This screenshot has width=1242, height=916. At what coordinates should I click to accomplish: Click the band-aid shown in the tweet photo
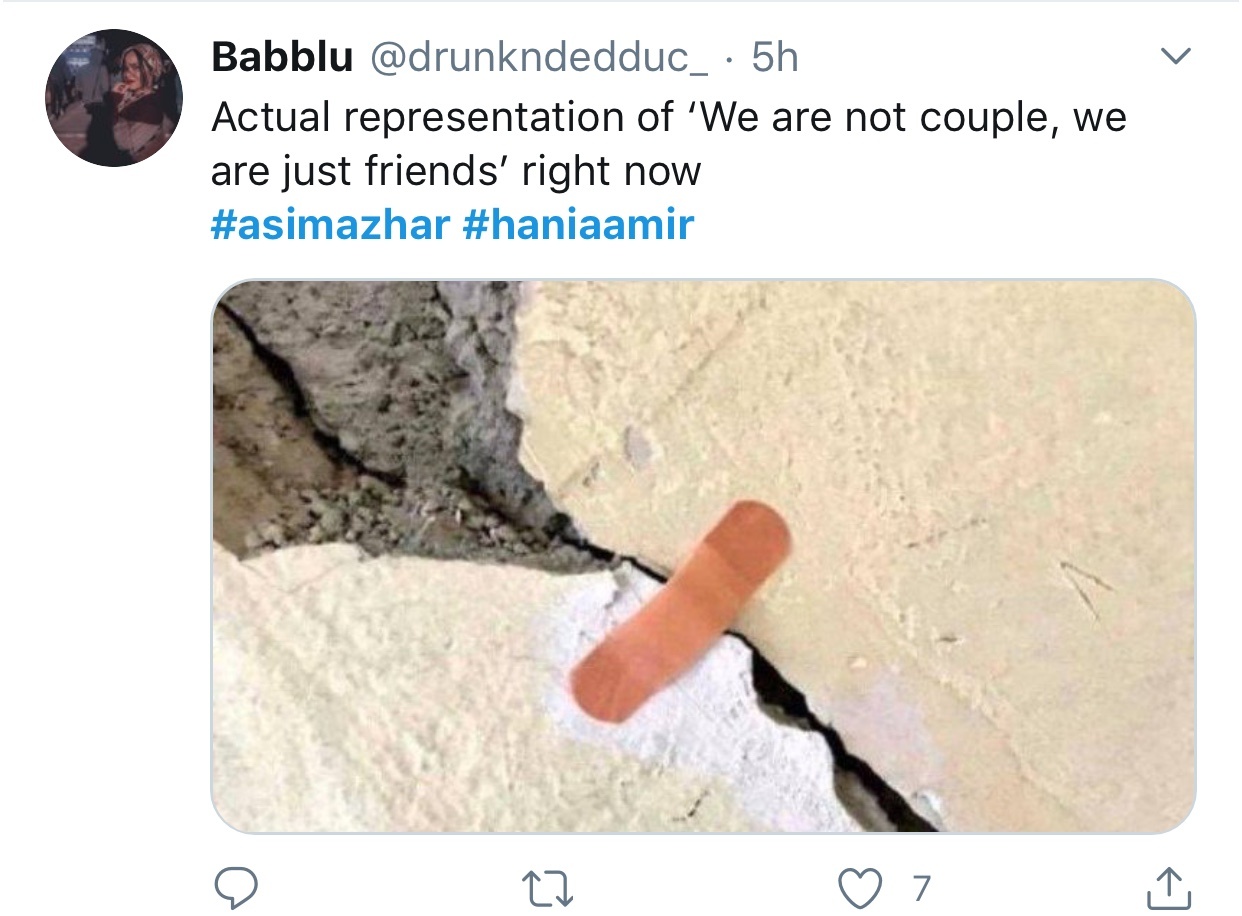point(681,612)
